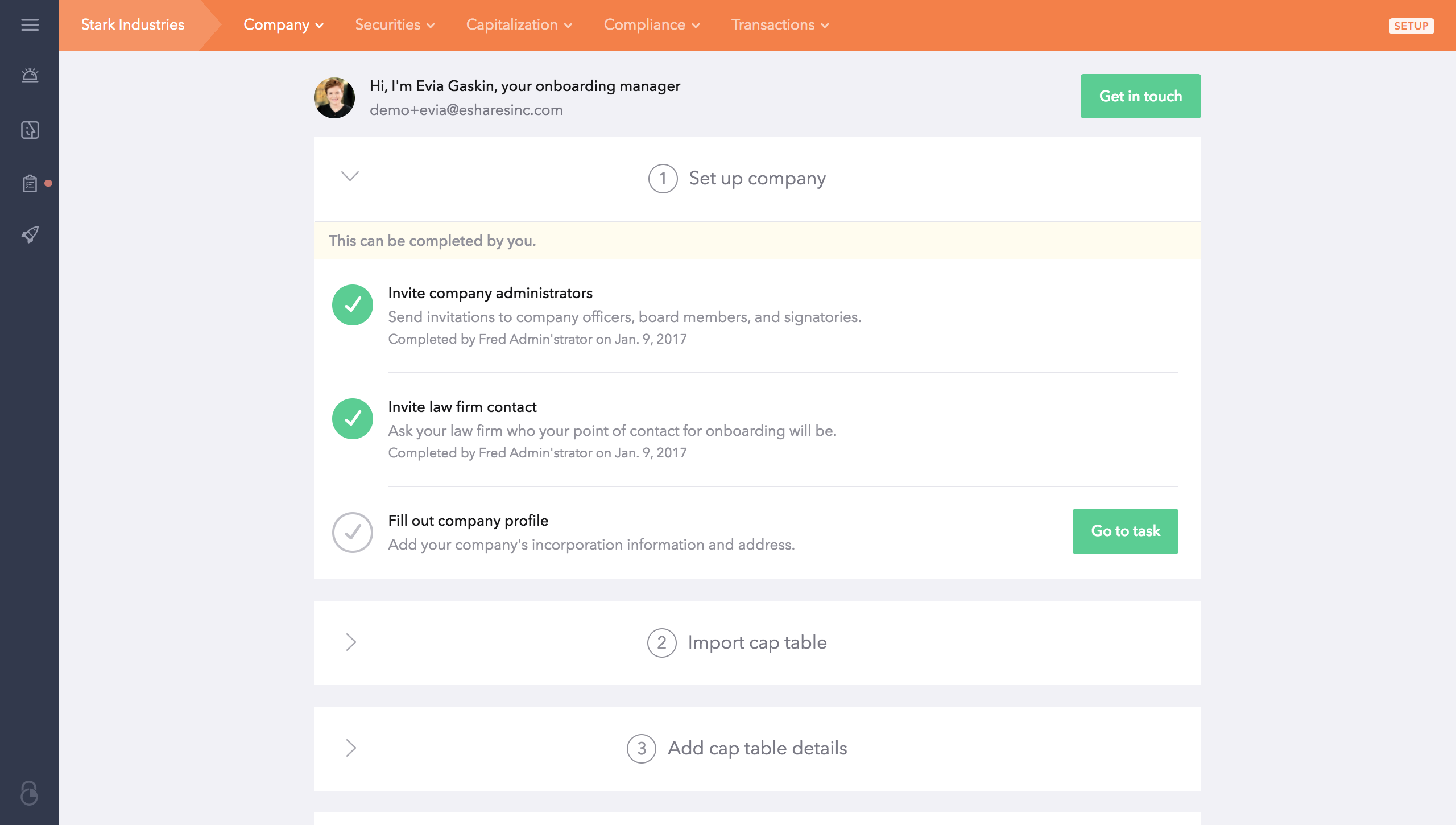
Task: Open the Securities menu
Action: coord(395,25)
